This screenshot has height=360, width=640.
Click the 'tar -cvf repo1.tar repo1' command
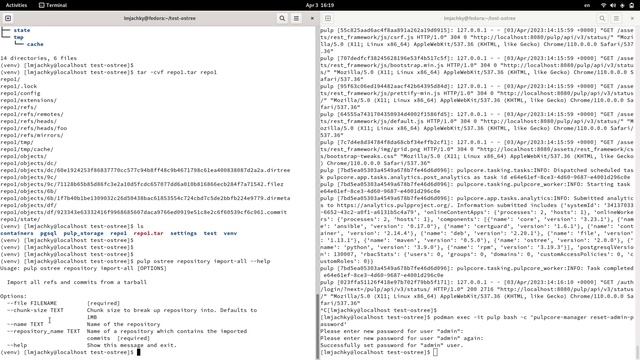[177, 72]
